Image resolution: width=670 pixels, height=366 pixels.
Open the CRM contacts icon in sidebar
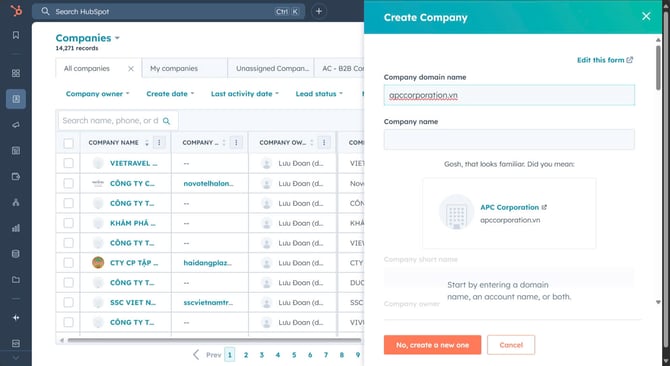[16, 99]
